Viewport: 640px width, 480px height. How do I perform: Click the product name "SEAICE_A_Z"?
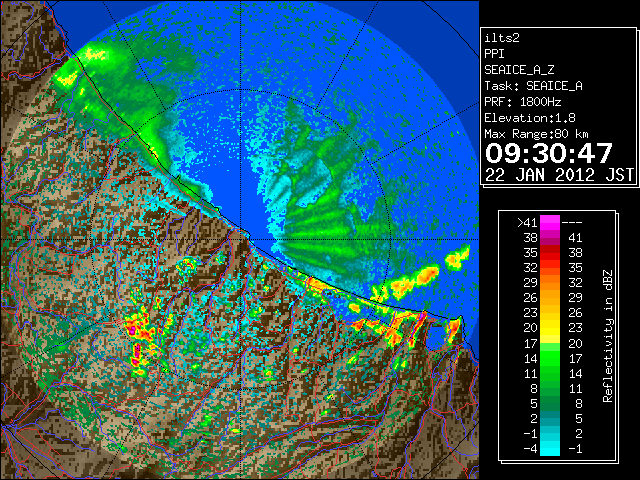pyautogui.click(x=519, y=70)
